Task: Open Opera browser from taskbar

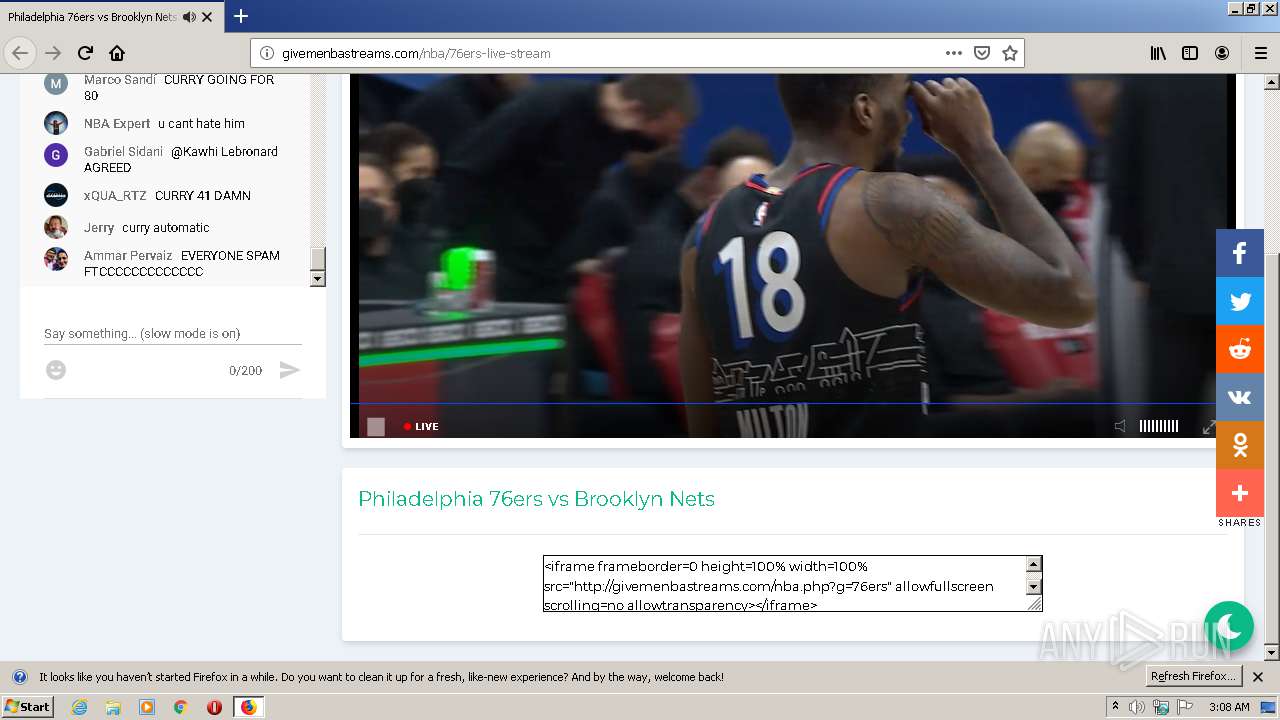Action: point(214,707)
